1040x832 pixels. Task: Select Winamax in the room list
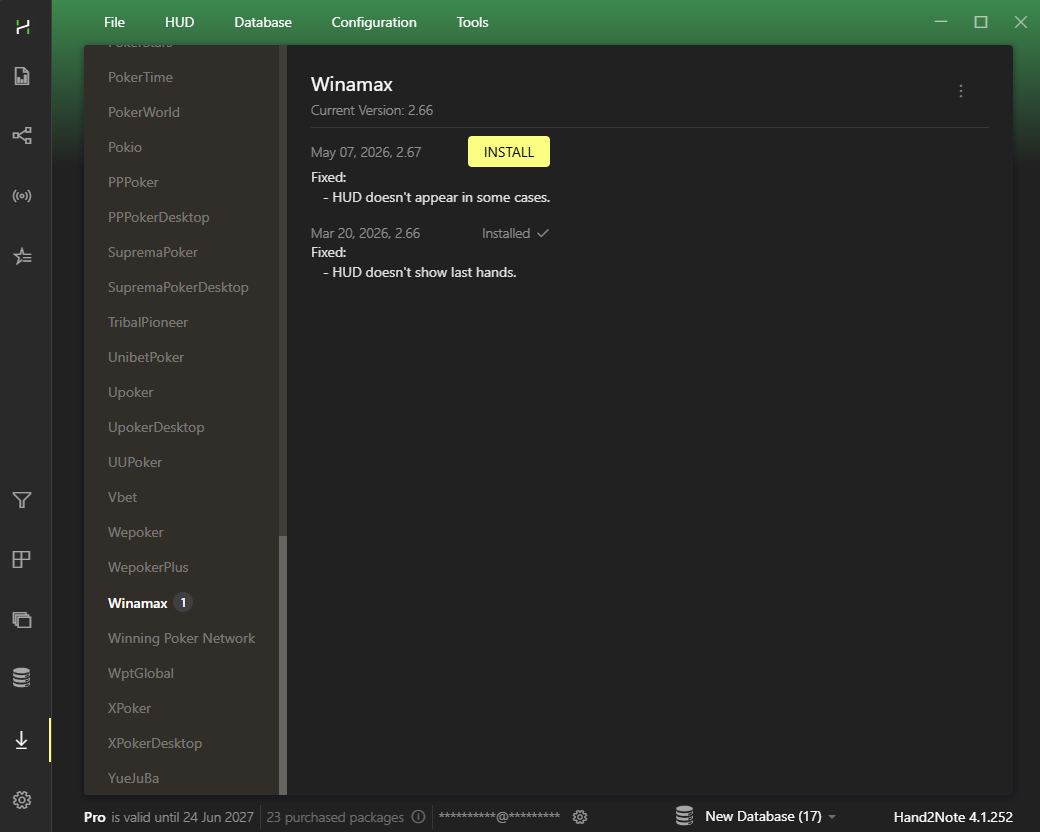click(137, 603)
